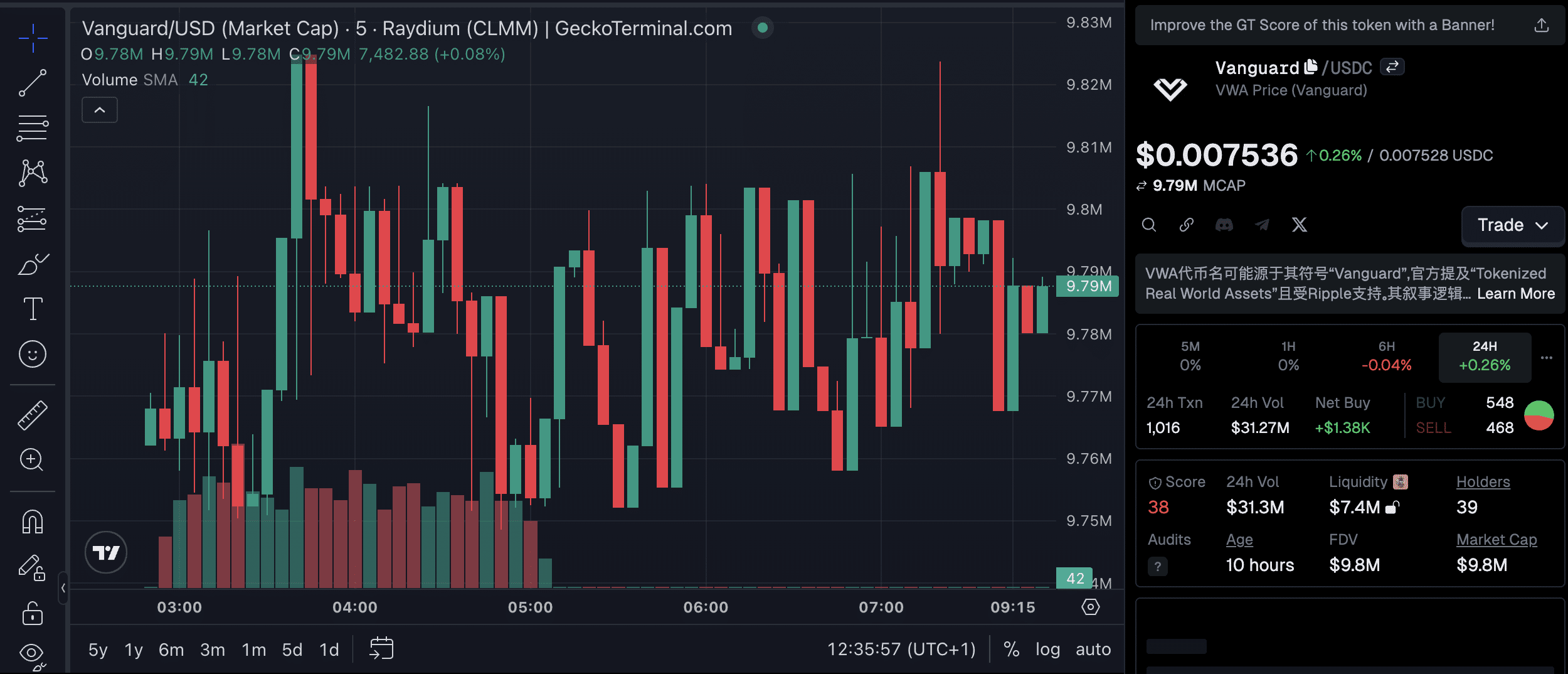Screen dimensions: 1568x674
Task: Activate the magnet mode icon
Action: coord(33,522)
